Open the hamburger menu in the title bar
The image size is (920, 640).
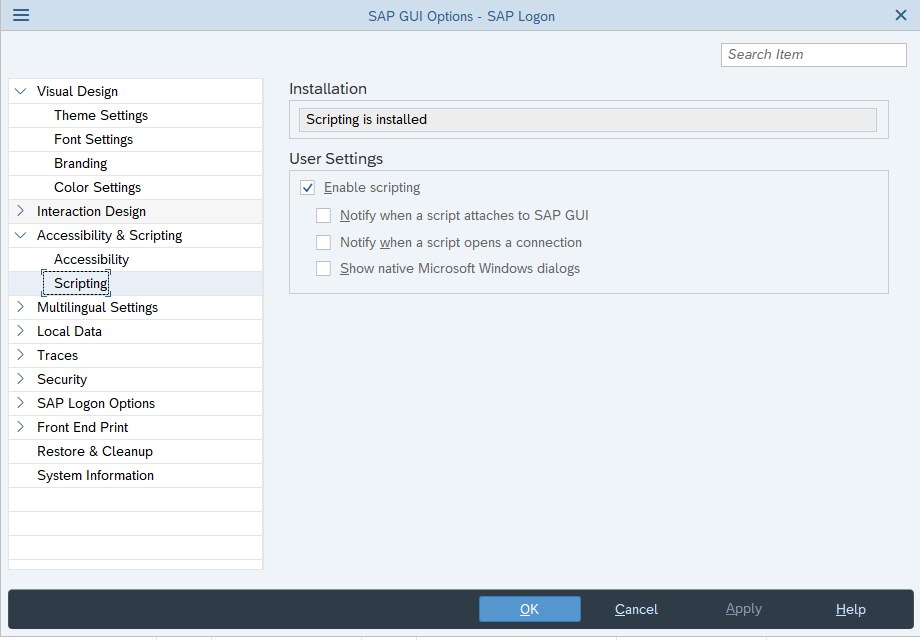(20, 15)
